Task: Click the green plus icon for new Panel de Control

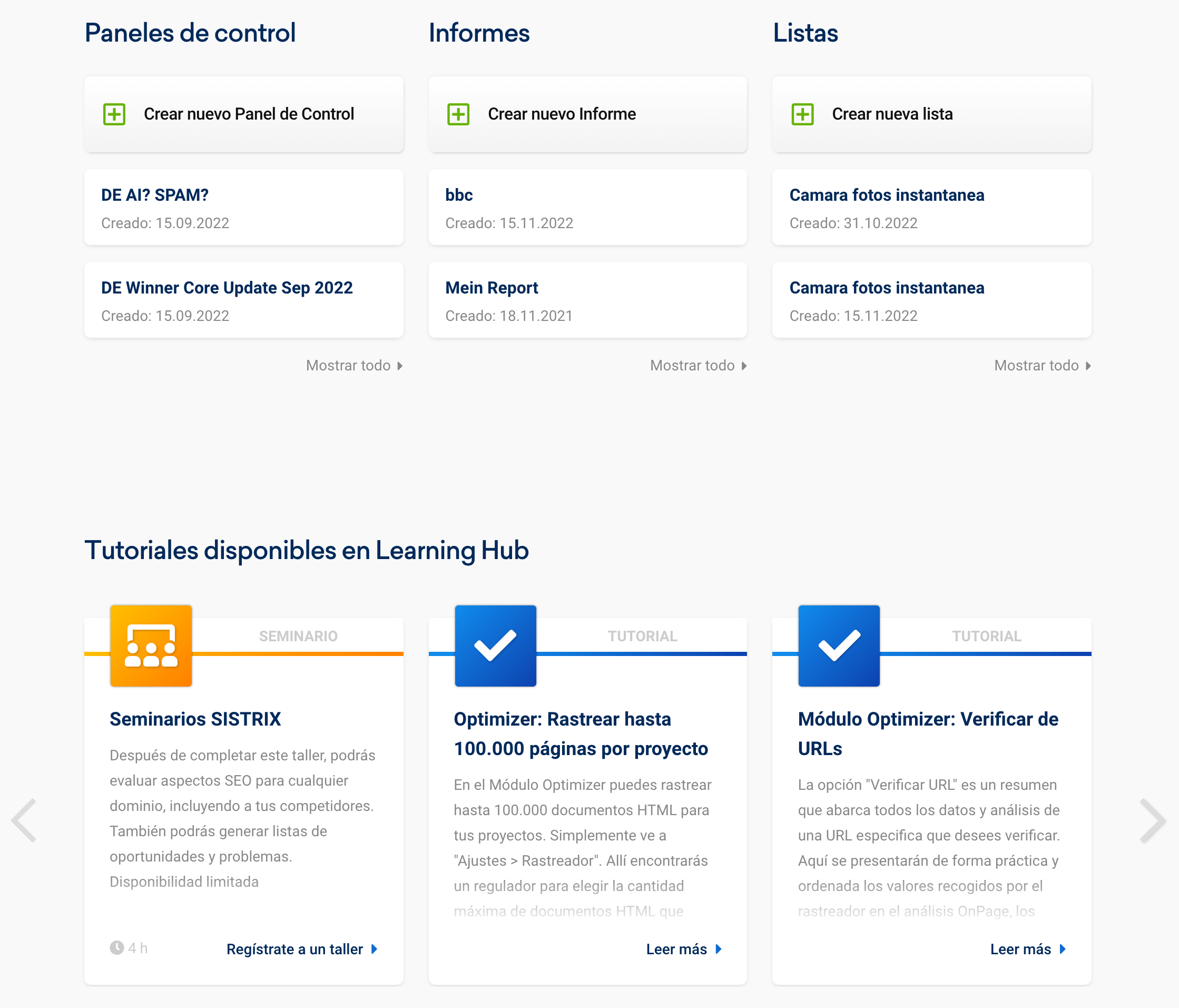Action: pos(114,114)
